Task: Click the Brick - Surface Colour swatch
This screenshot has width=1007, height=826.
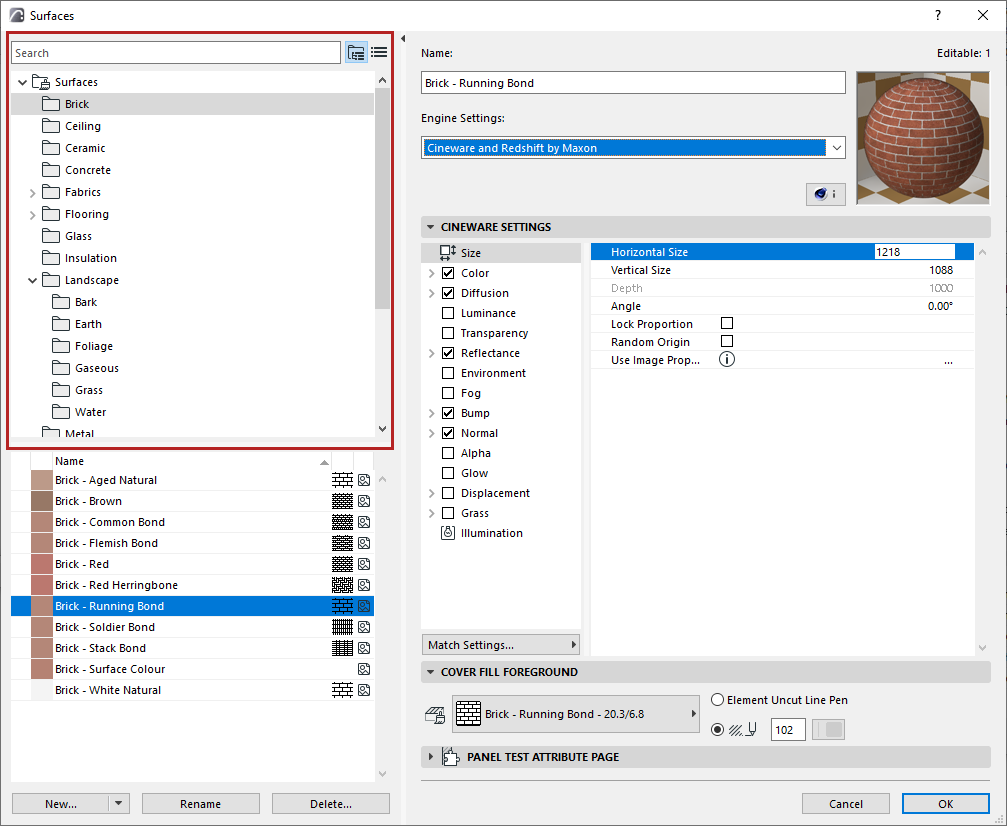Action: [x=42, y=669]
